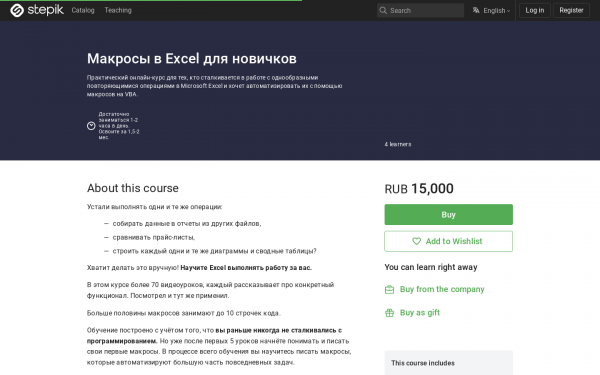Click the clock workload icon
This screenshot has width=600, height=375.
point(91,126)
